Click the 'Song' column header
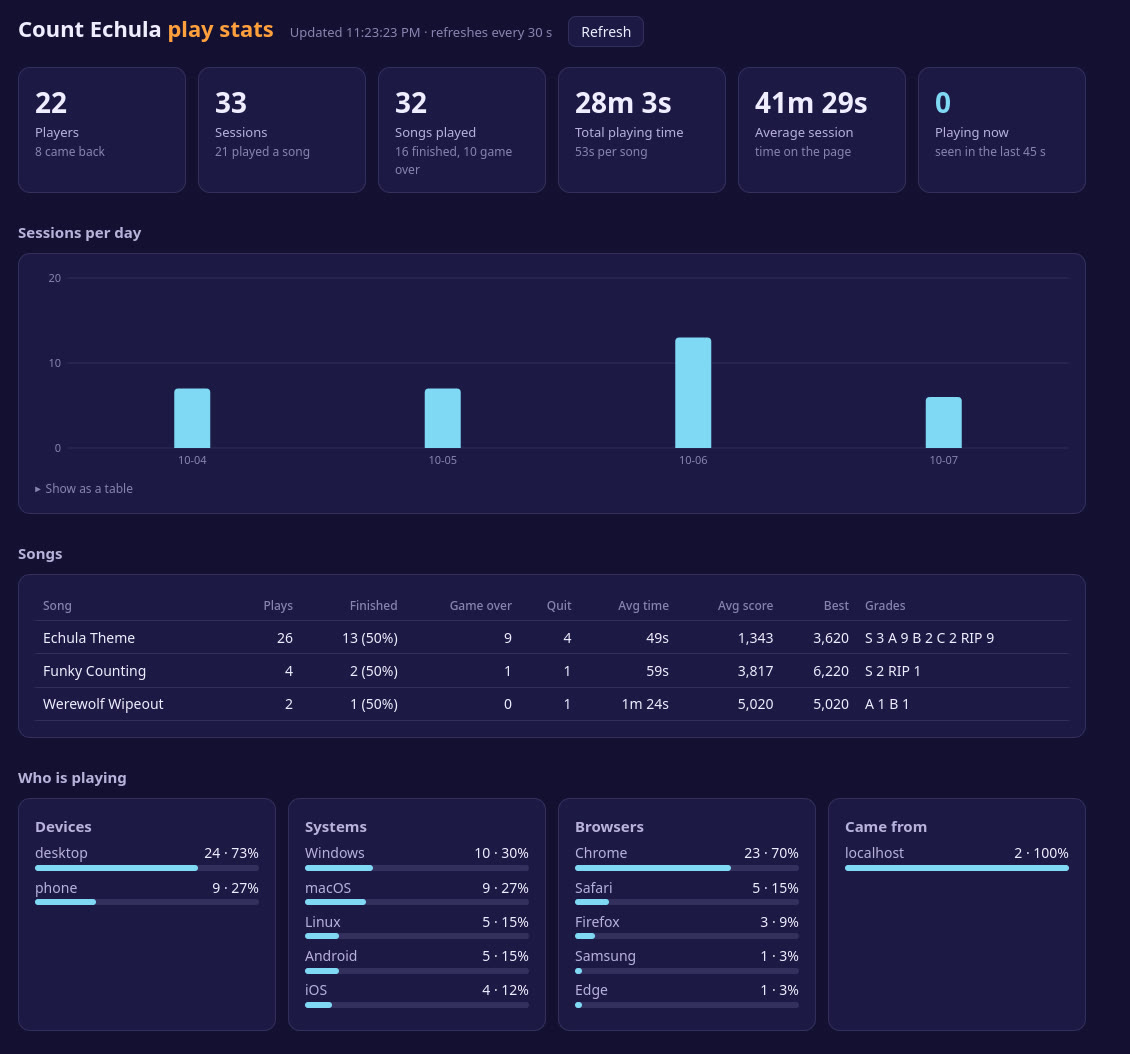1130x1054 pixels. pos(57,605)
